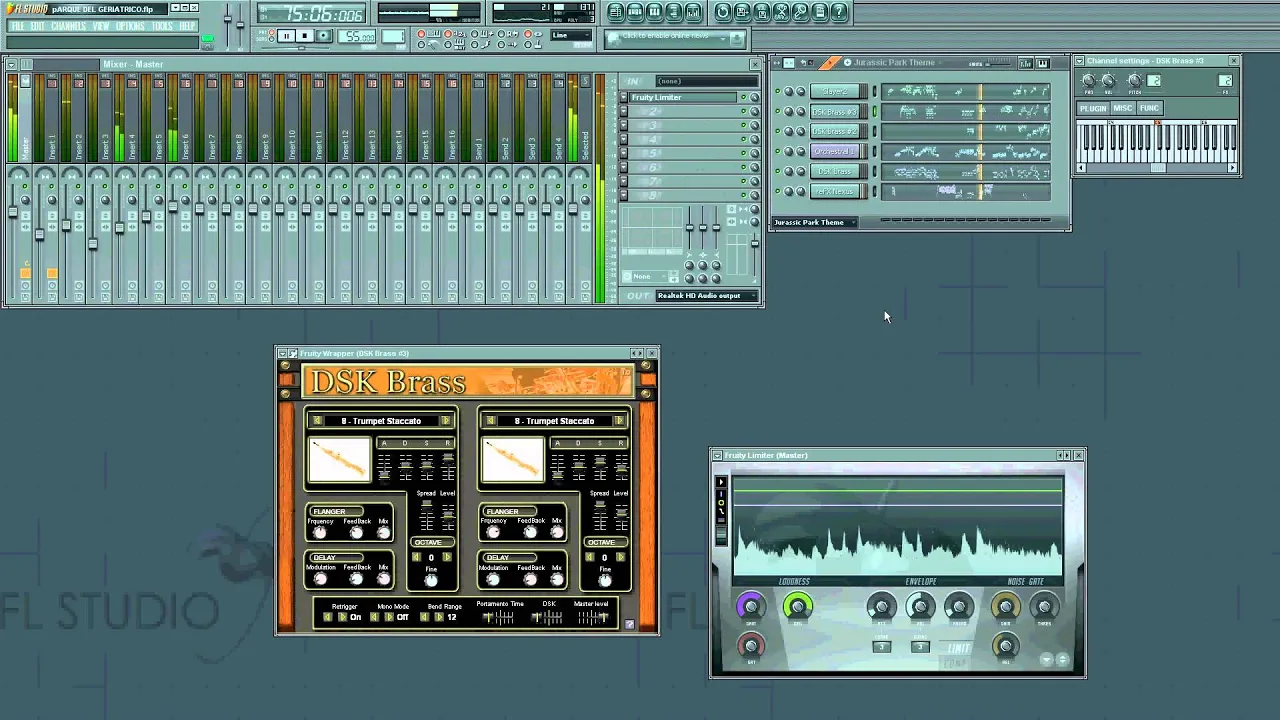Open the TOOLS menu
This screenshot has height=720, width=1280.
(162, 26)
